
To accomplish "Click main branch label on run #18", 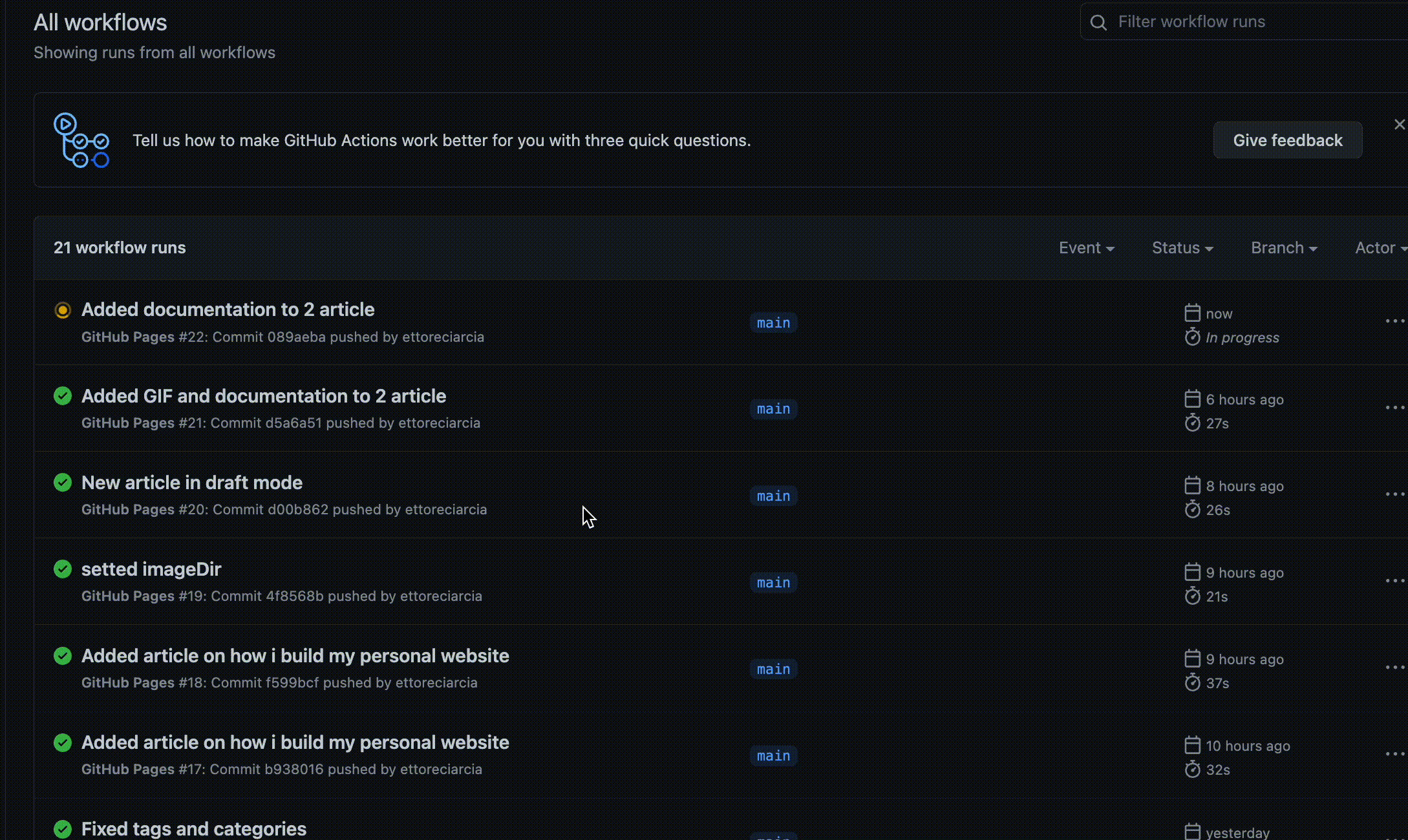I will 774,669.
